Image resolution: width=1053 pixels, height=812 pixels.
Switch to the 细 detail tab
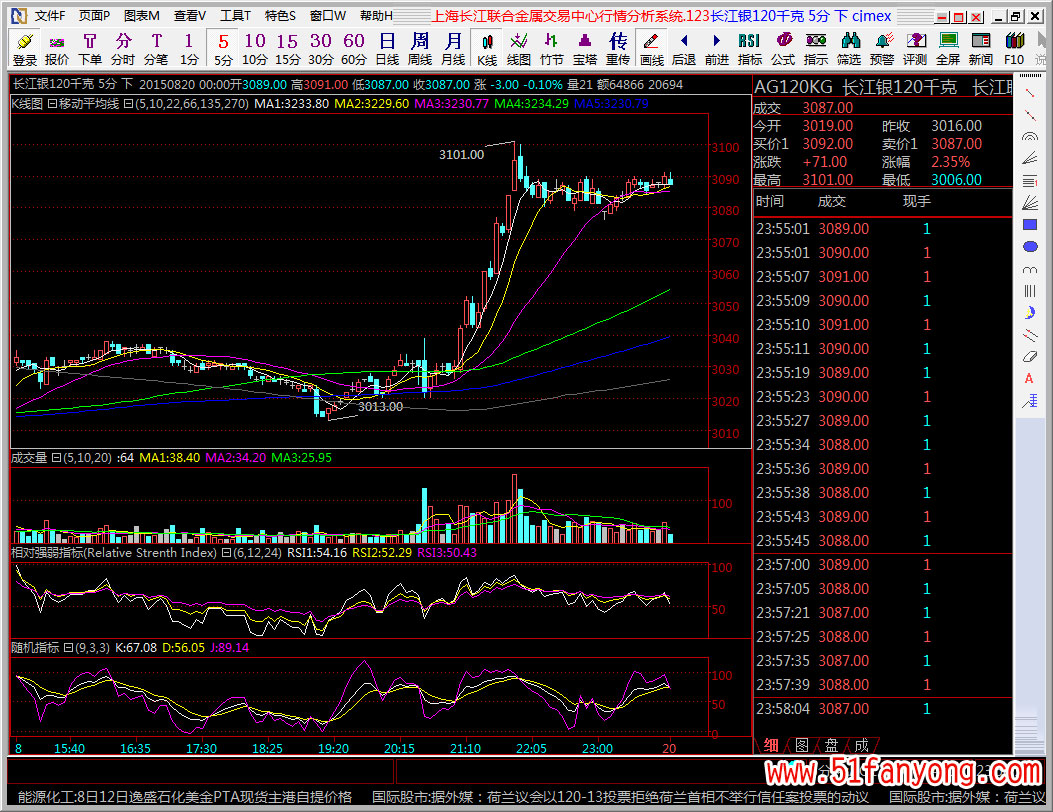click(x=771, y=745)
